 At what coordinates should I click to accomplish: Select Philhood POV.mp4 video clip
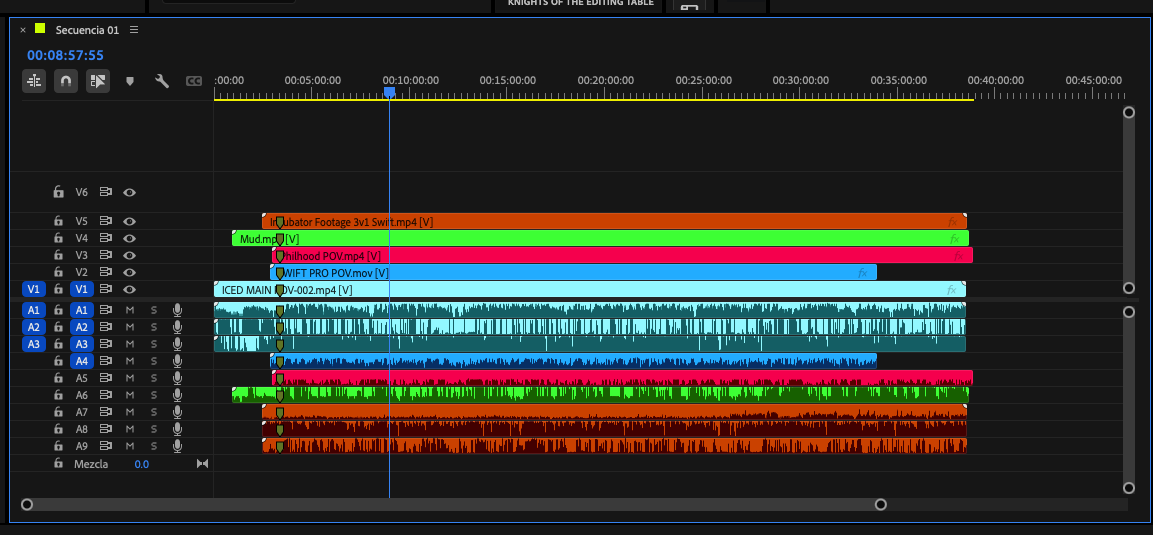pyautogui.click(x=622, y=255)
